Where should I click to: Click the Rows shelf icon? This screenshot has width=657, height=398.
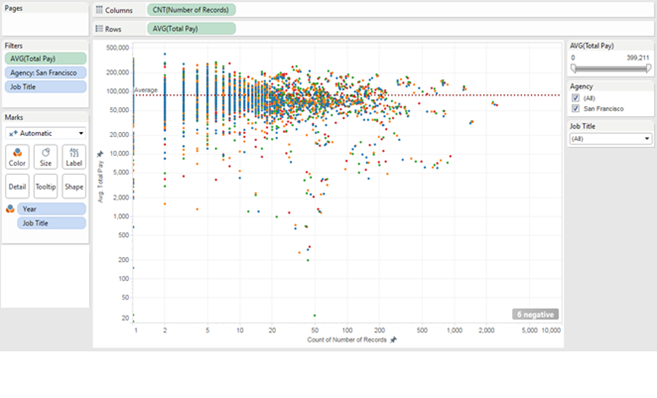coord(99,28)
